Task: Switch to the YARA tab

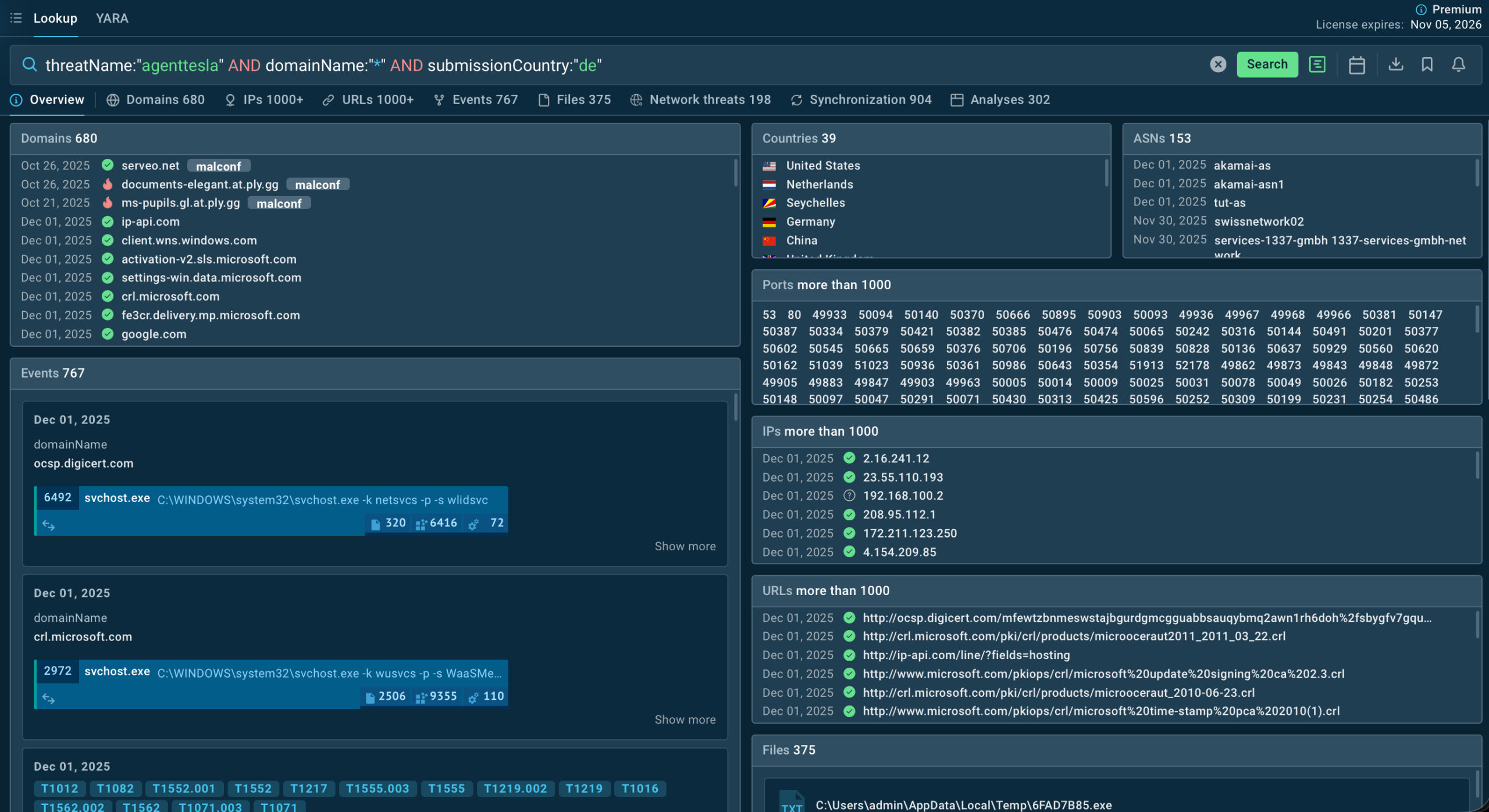Action: [112, 18]
